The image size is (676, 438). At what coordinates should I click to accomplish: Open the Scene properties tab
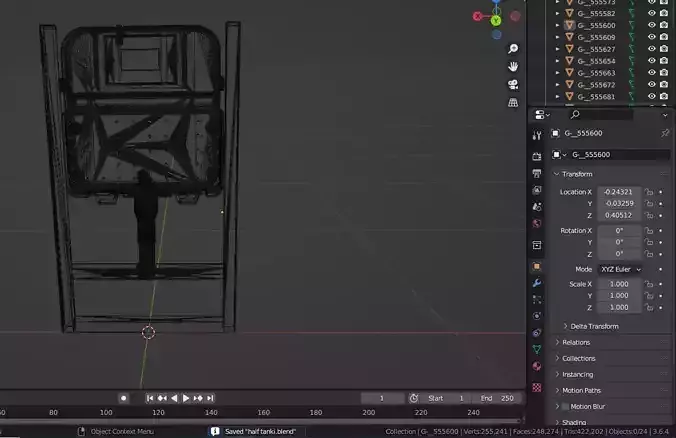(537, 207)
